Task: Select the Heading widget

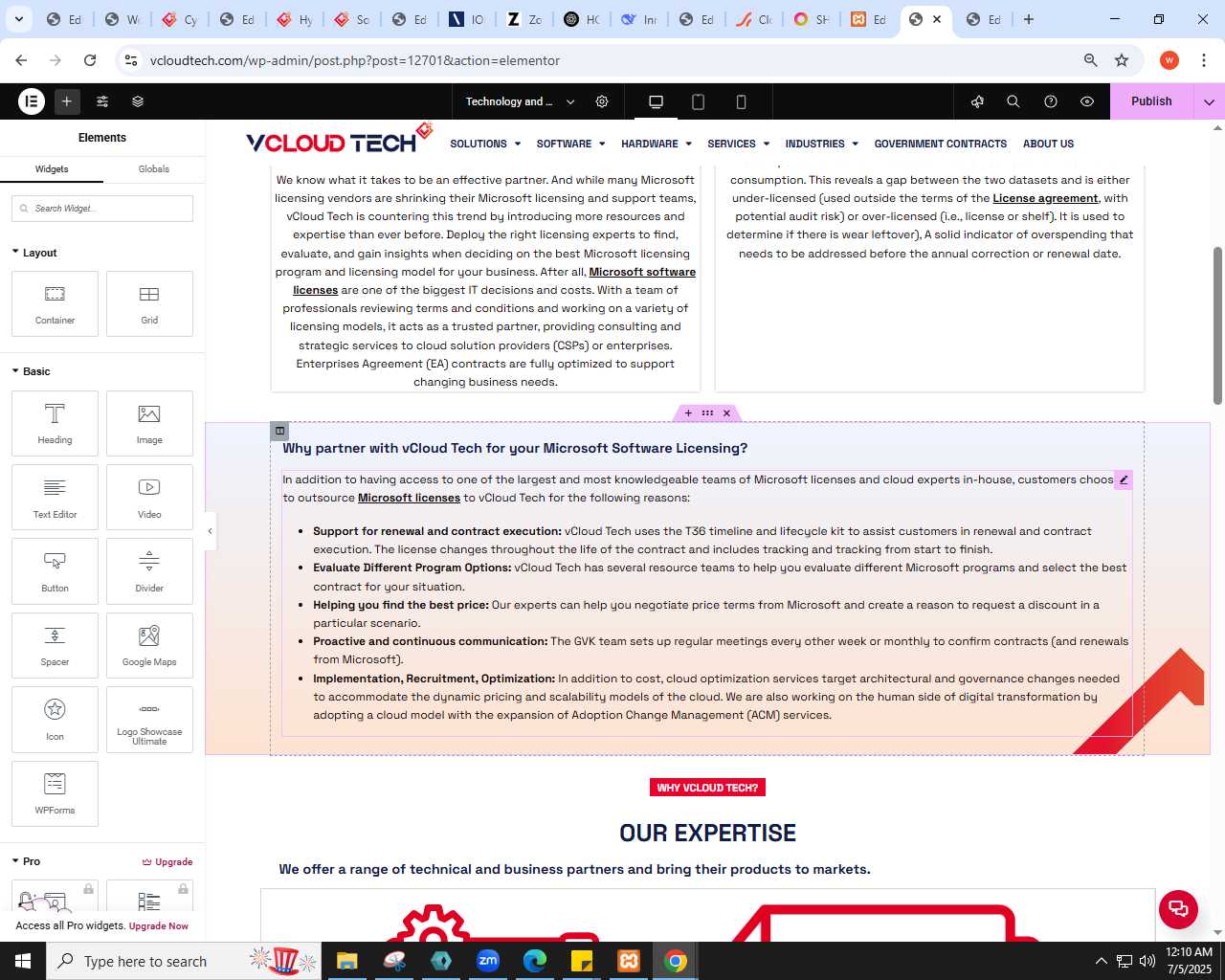Action: 55,423
